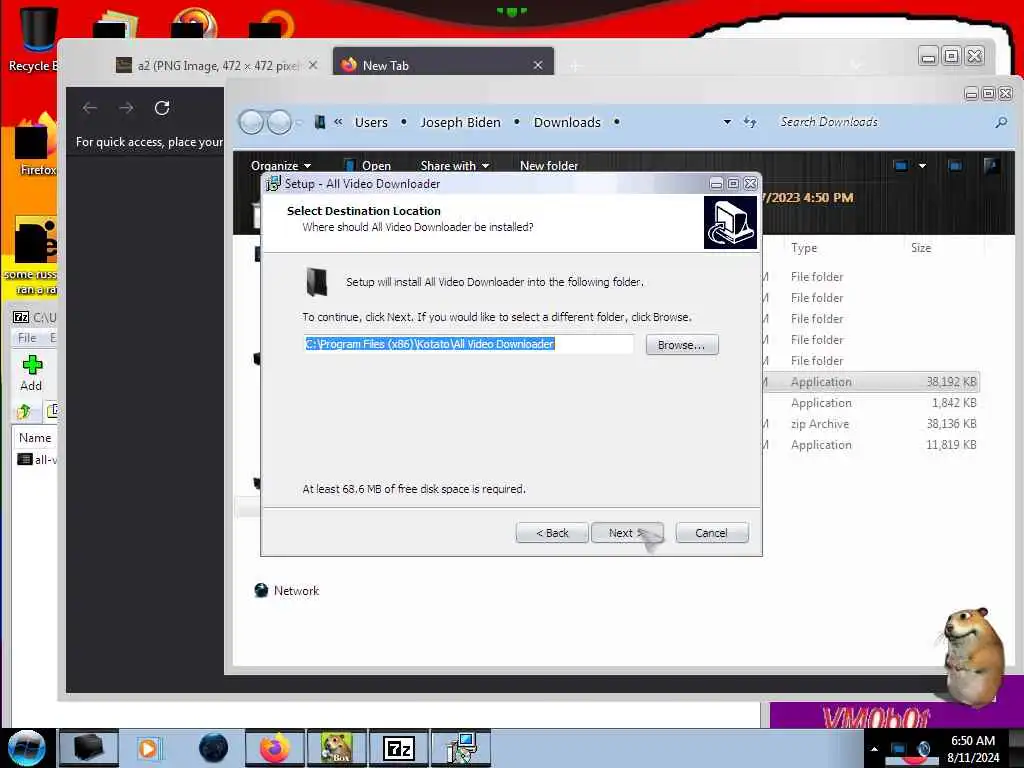Viewport: 1024px width, 768px height.
Task: Sort files by the Type column
Action: click(804, 248)
